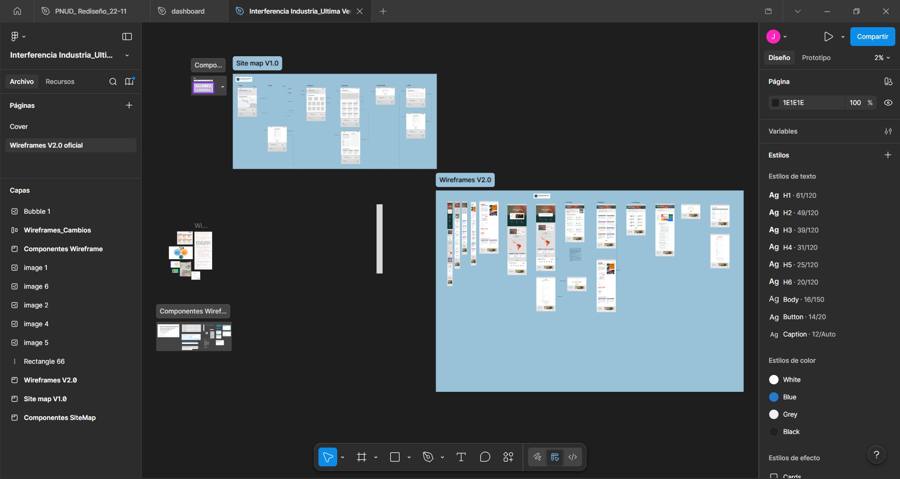This screenshot has height=479, width=900.
Task: Click the Blue color style swatch
Action: click(774, 397)
